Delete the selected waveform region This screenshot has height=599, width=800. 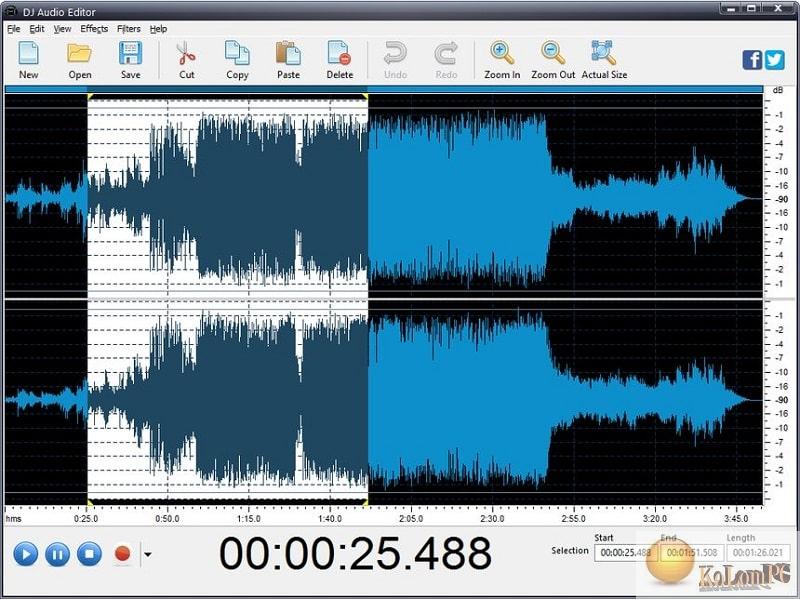pyautogui.click(x=340, y=60)
